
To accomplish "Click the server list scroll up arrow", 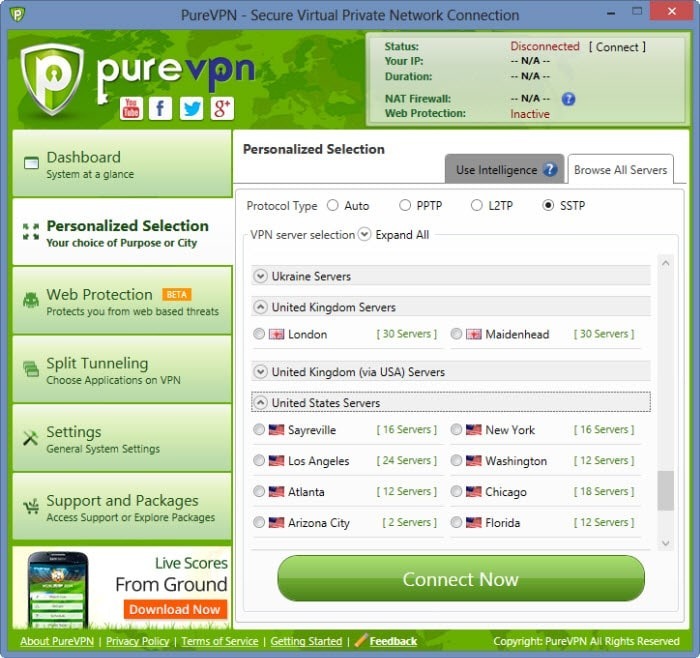I will pos(665,263).
